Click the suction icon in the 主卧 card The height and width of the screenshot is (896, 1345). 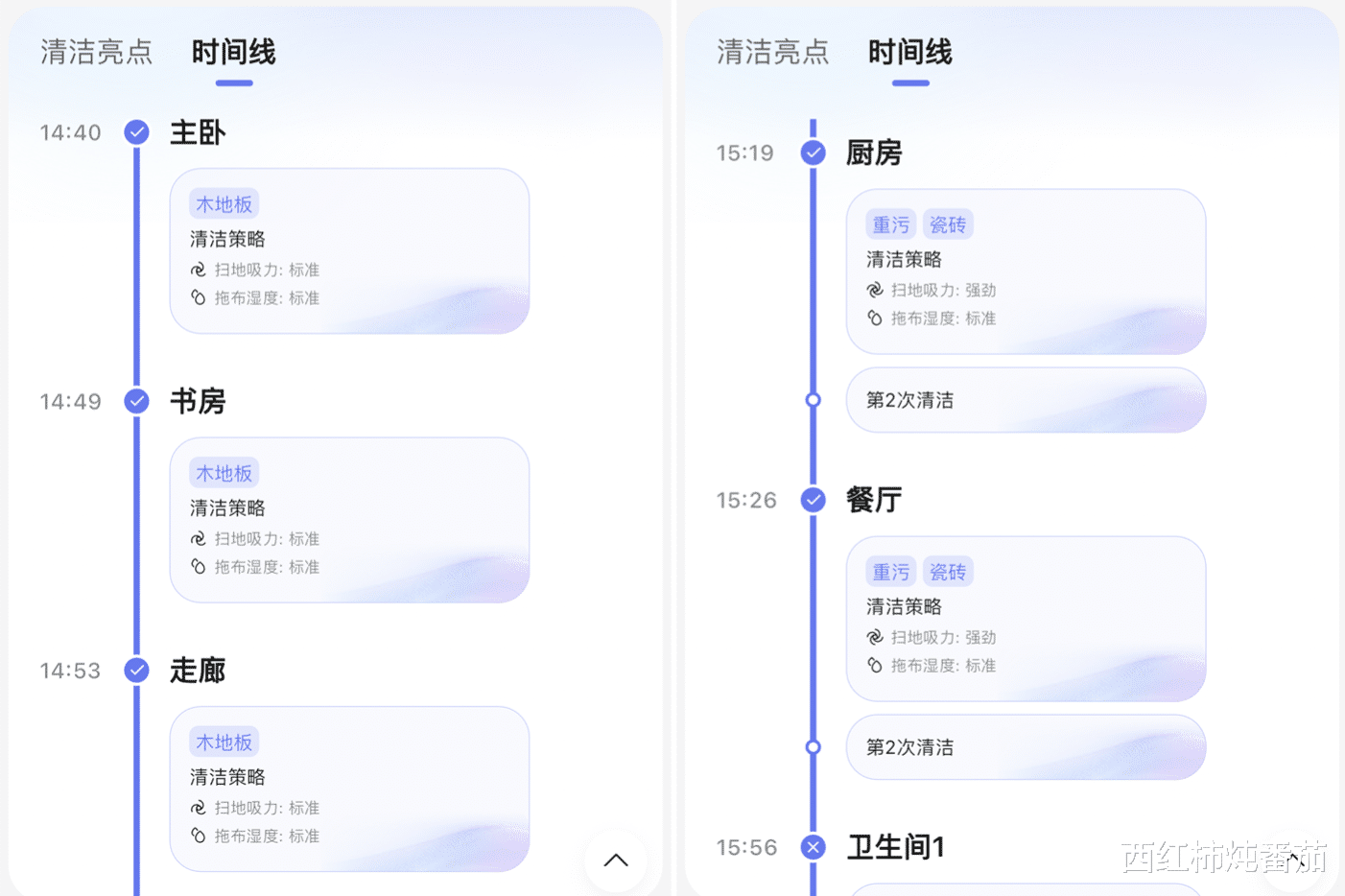pyautogui.click(x=198, y=270)
